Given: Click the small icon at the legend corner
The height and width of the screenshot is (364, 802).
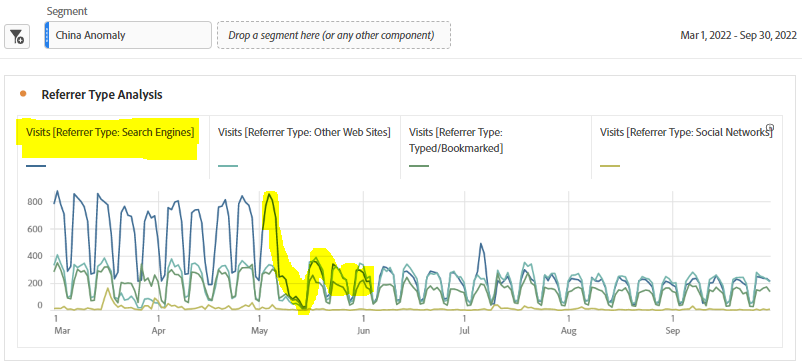Looking at the screenshot, I should [x=770, y=127].
